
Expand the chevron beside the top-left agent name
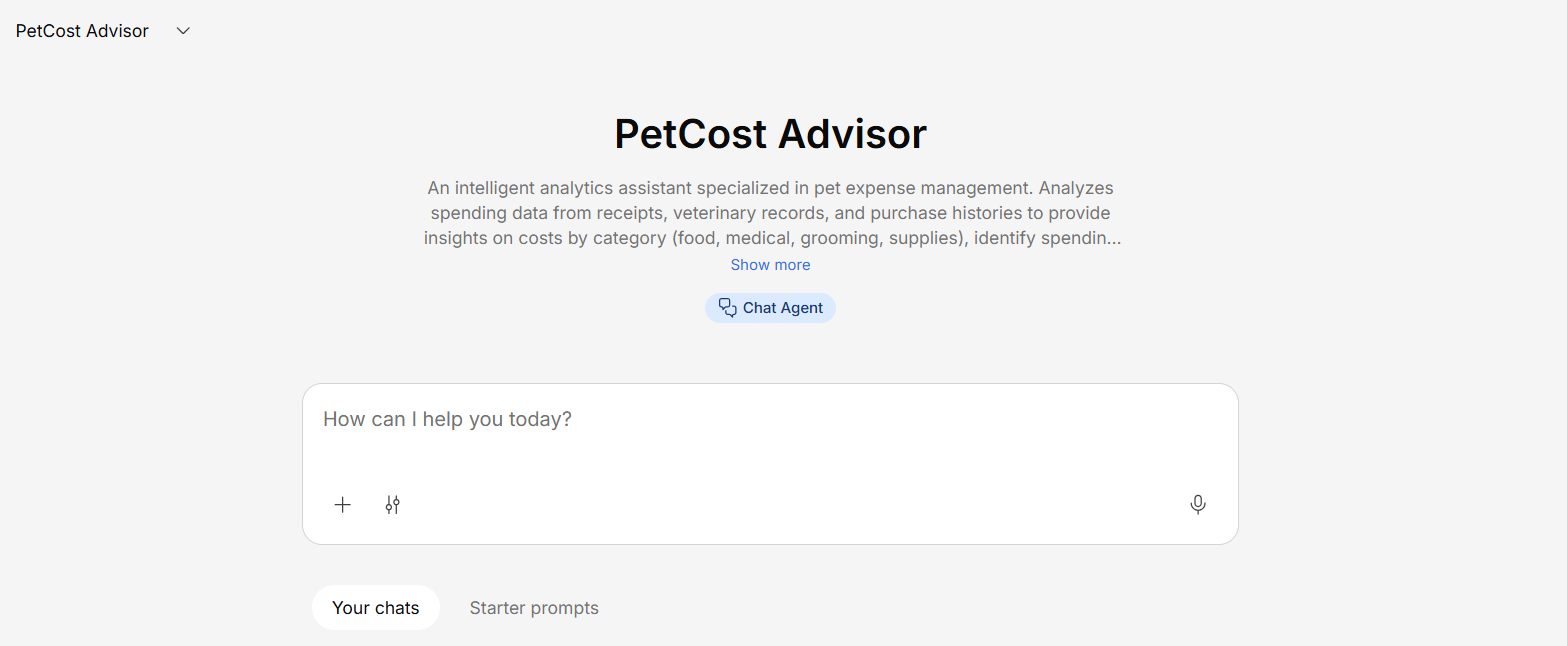pos(183,31)
